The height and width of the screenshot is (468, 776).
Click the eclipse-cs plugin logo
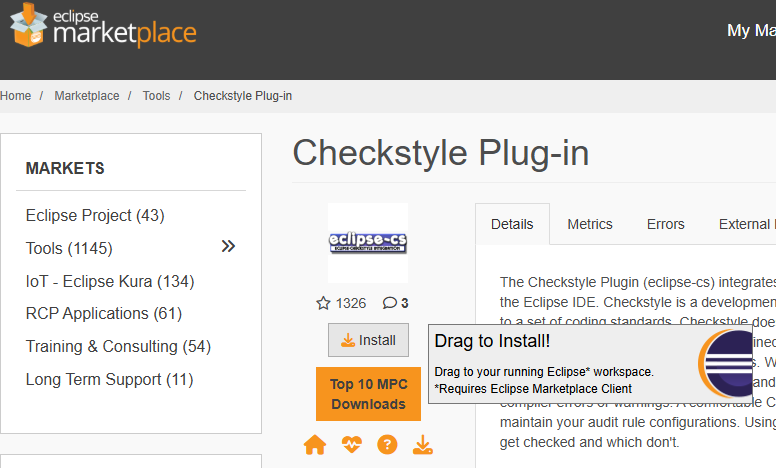pos(368,242)
